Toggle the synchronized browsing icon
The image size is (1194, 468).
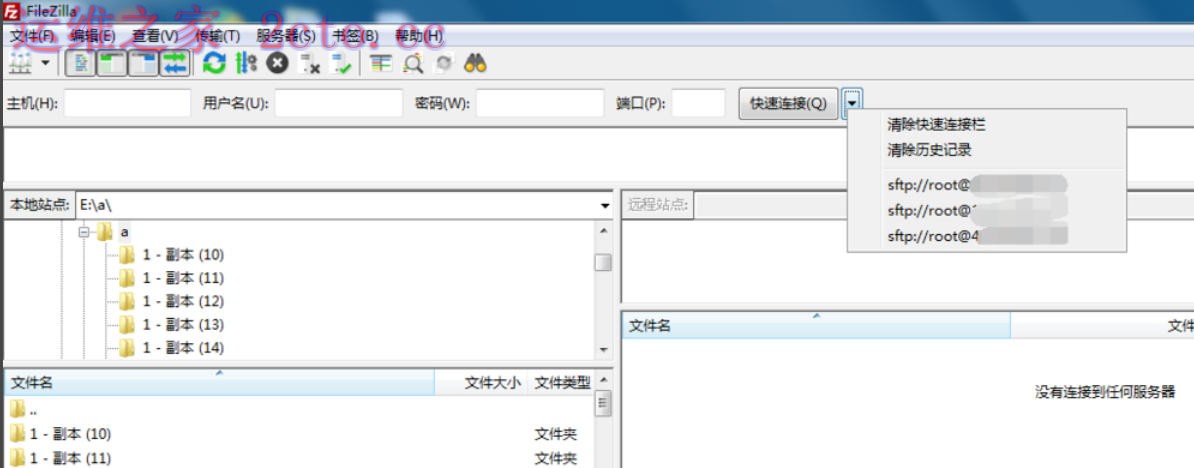tap(443, 64)
